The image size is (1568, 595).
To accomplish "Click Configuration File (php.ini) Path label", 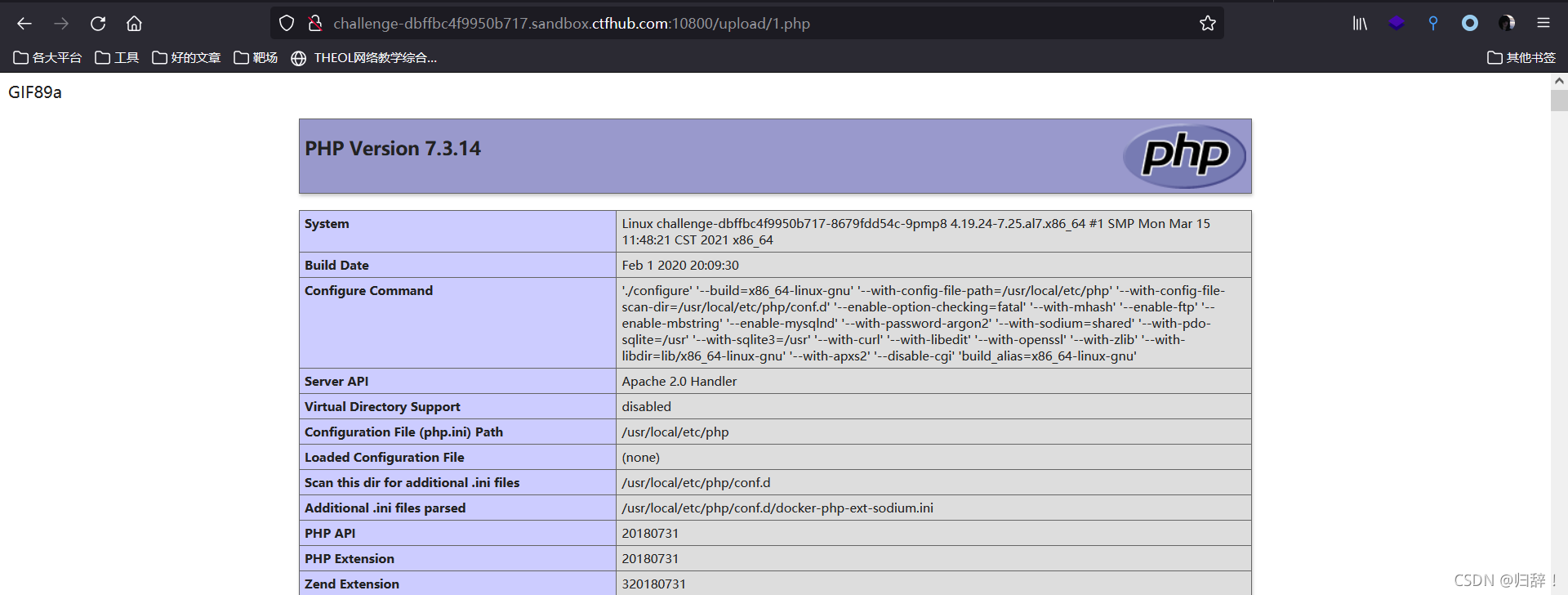I will 403,432.
